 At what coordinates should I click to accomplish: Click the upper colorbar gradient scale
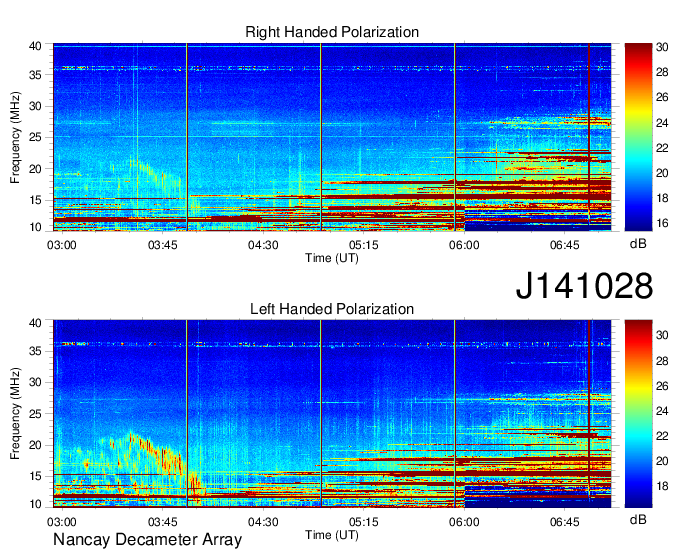pyautogui.click(x=638, y=137)
